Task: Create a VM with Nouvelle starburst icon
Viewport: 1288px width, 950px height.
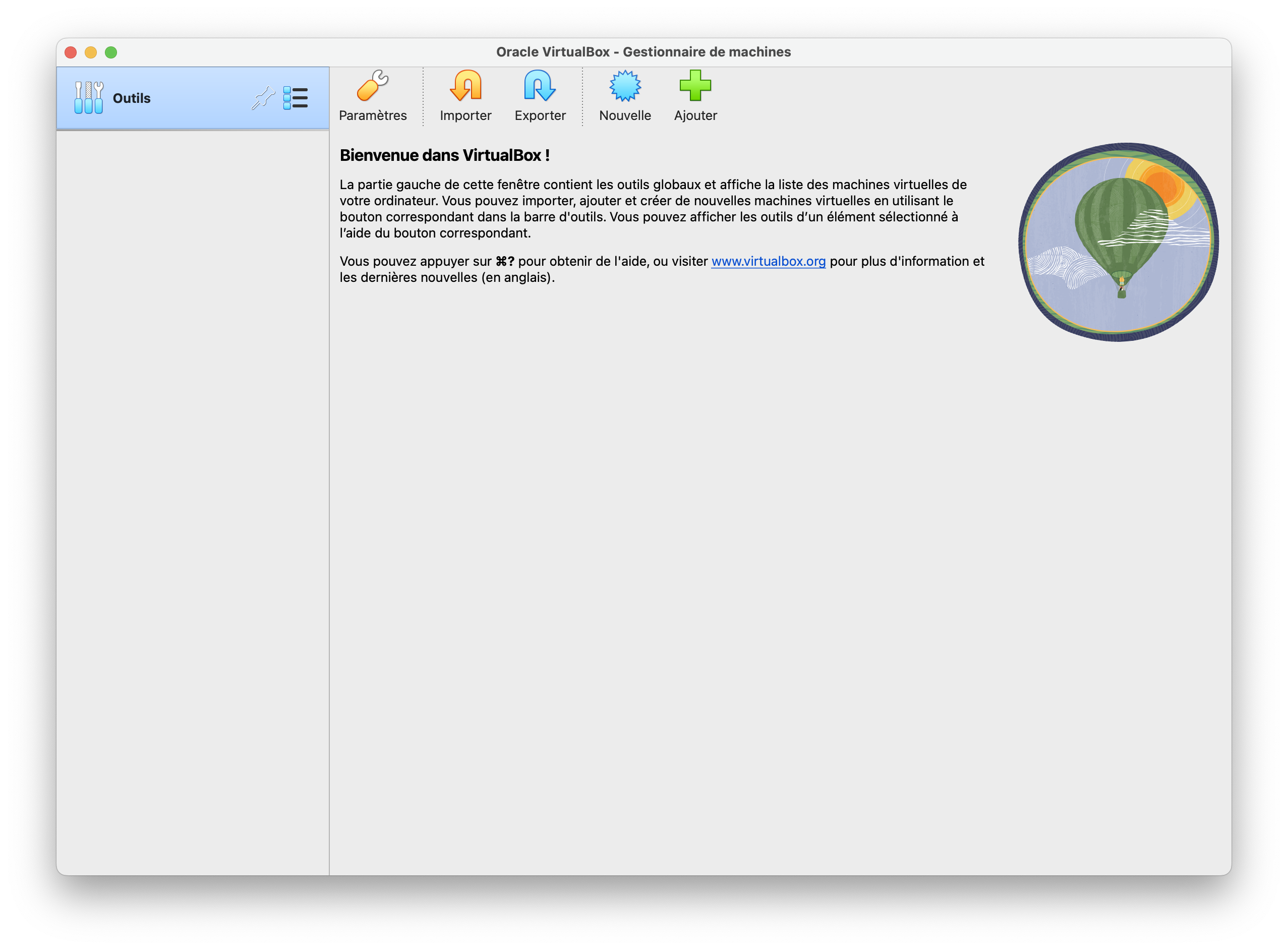Action: tap(624, 86)
